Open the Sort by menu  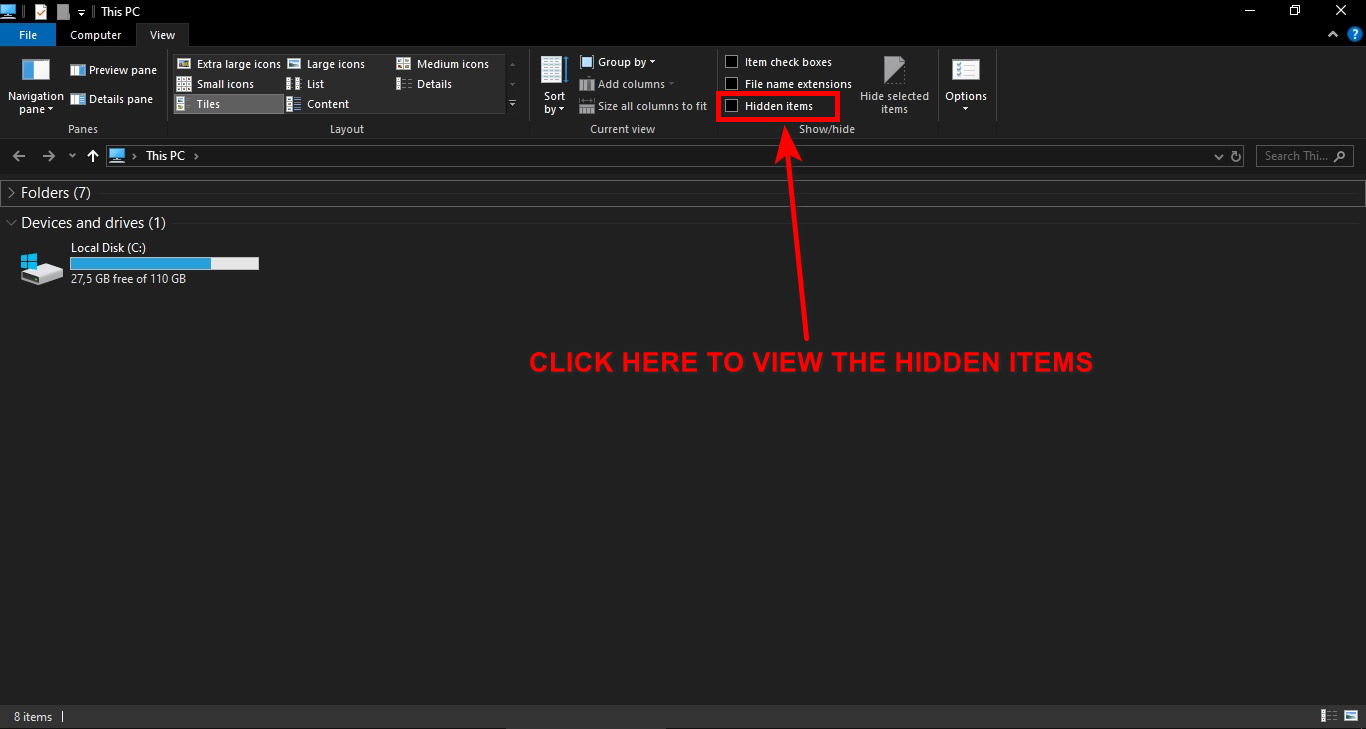(x=554, y=86)
